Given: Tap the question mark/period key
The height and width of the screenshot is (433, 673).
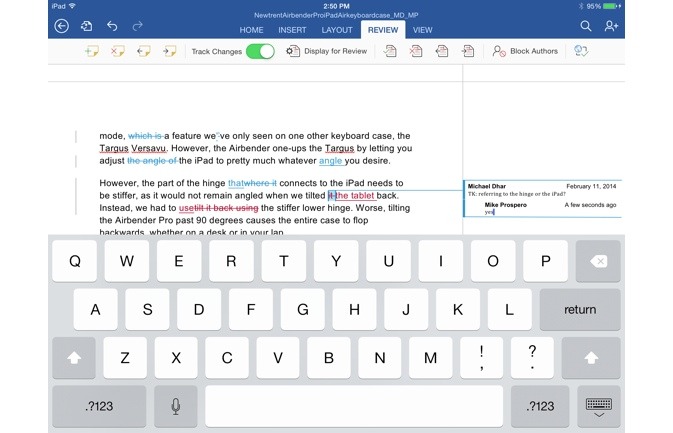Looking at the screenshot, I should click(x=532, y=357).
